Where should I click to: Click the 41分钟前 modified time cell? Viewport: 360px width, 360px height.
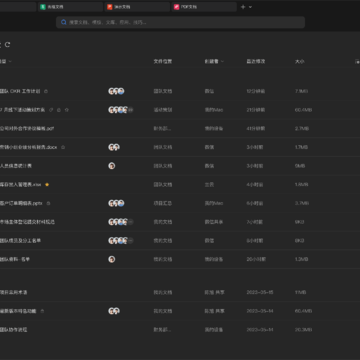point(256,128)
